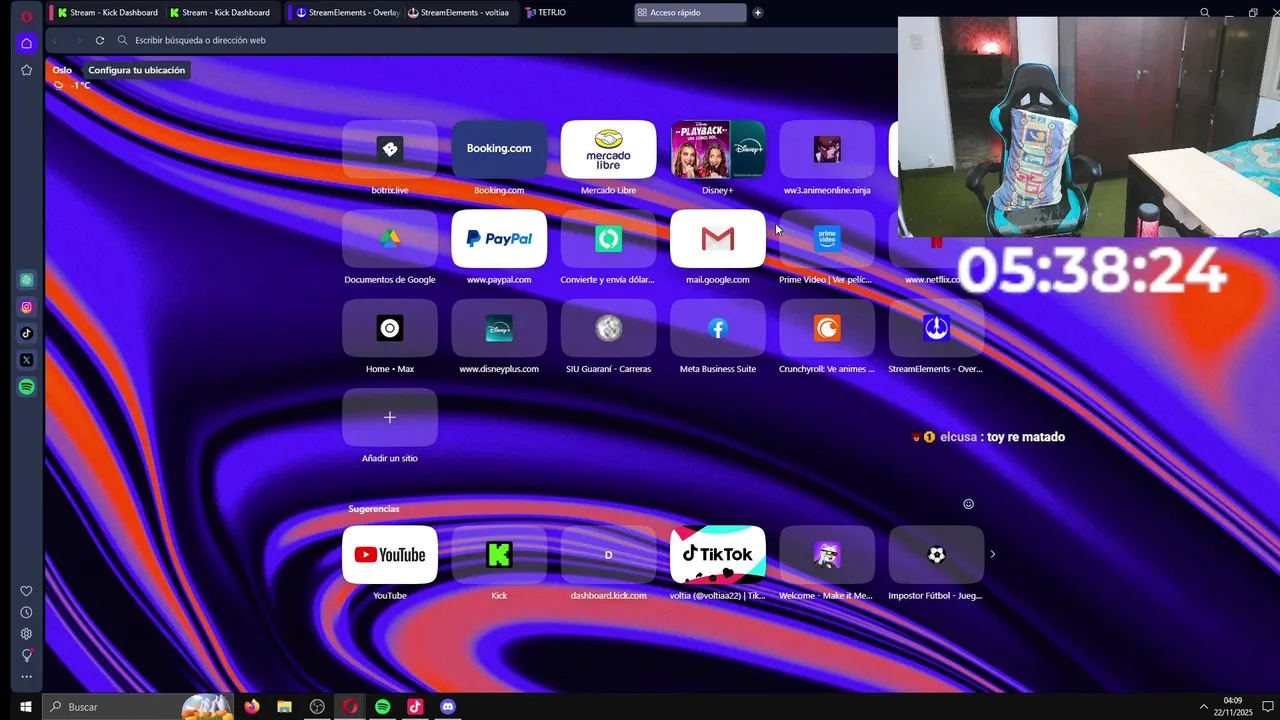Open History clock icon in sidebar
This screenshot has height=720, width=1280.
27,612
